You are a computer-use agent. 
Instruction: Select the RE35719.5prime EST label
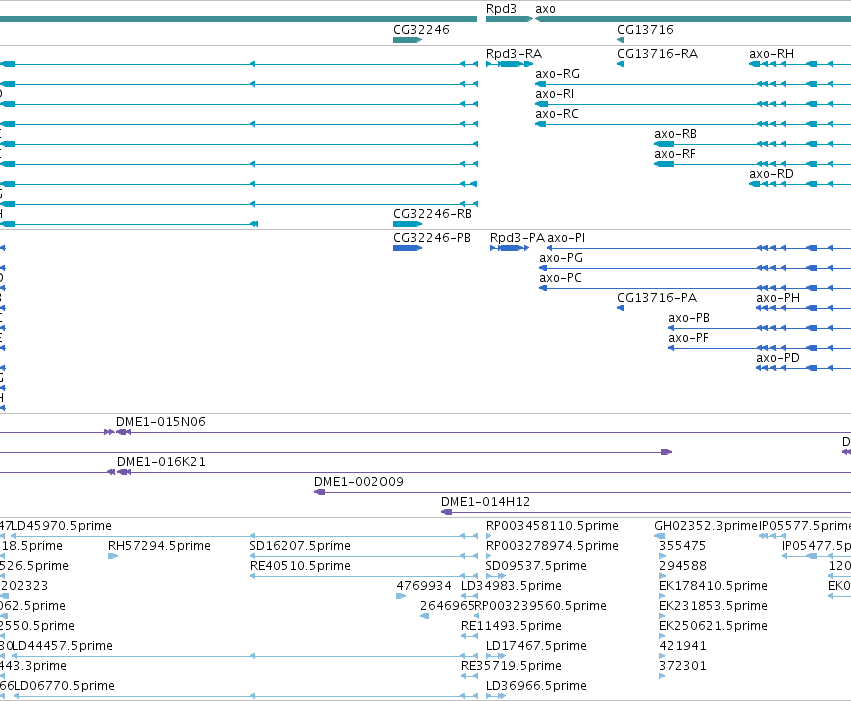(x=511, y=666)
